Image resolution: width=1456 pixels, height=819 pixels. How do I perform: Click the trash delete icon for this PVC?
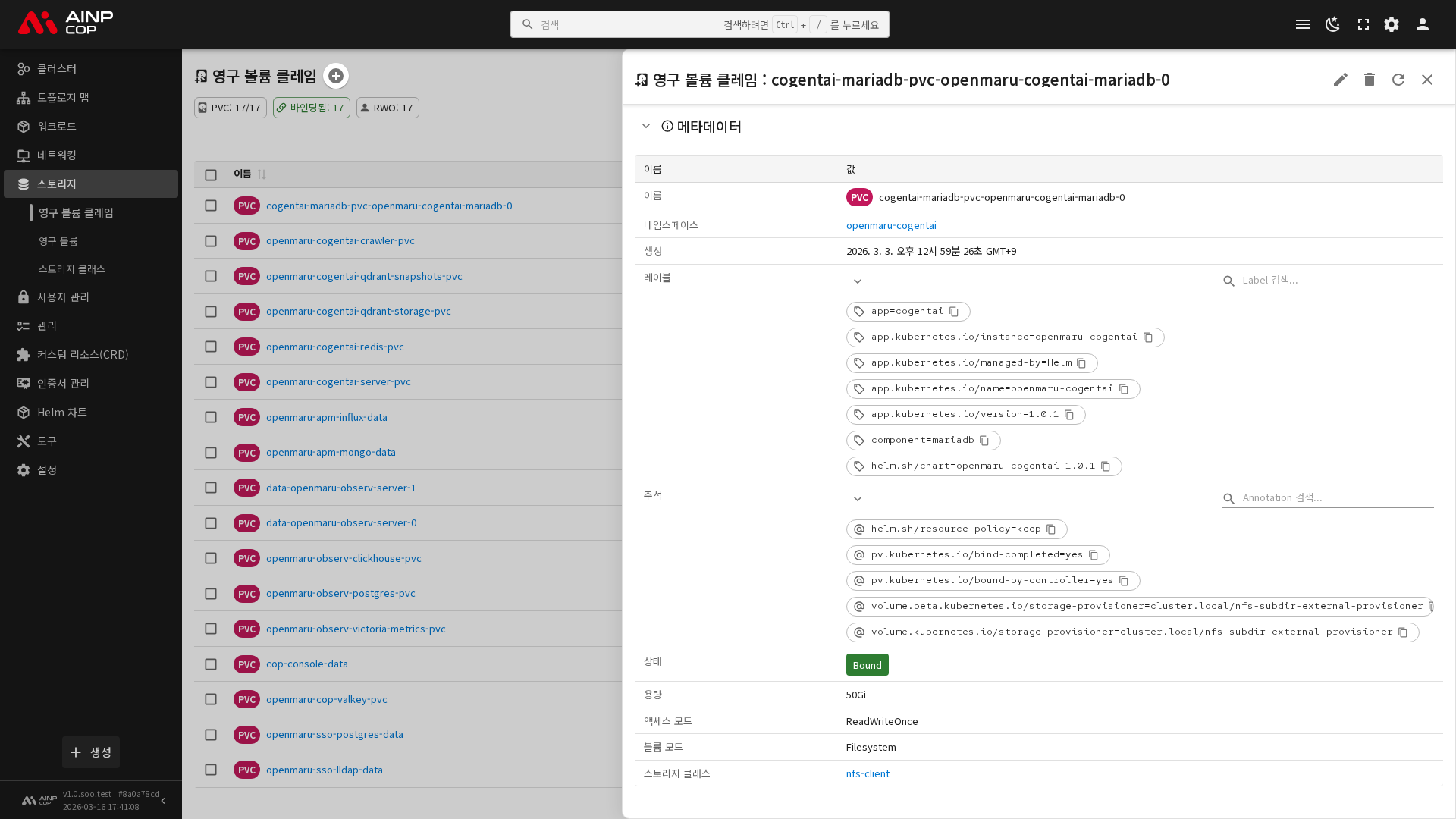coord(1369,80)
